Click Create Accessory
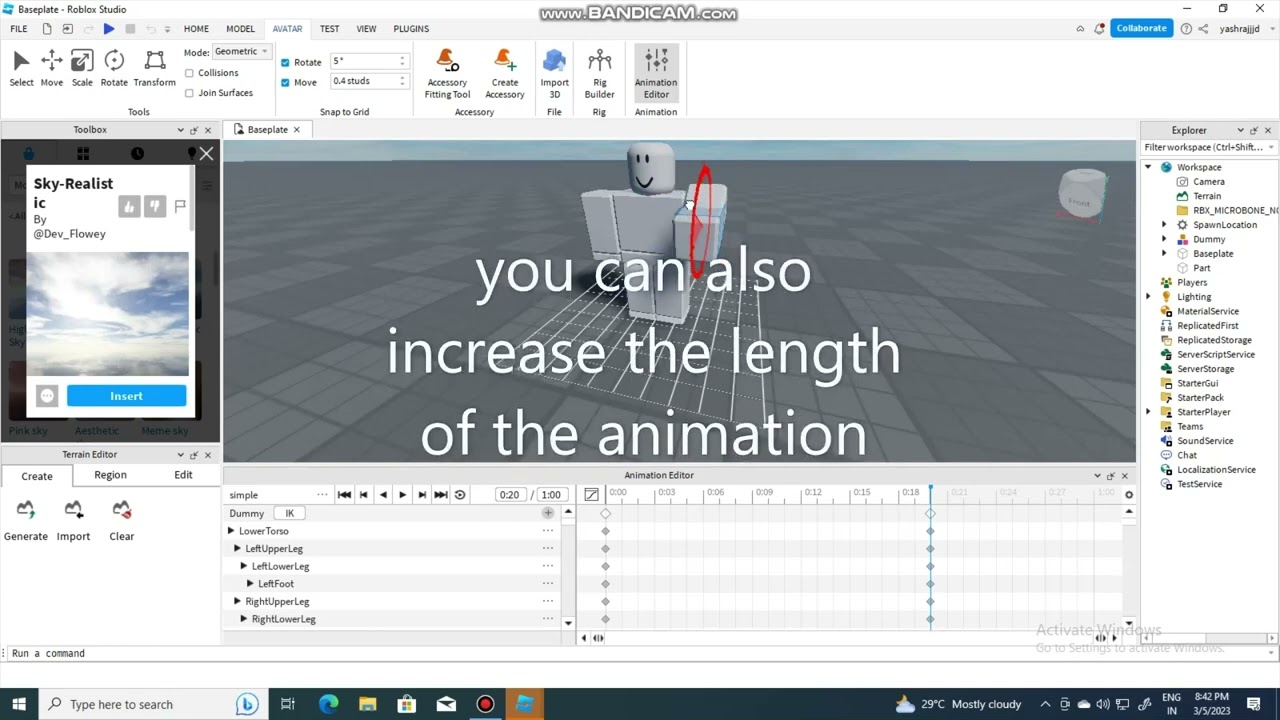The width and height of the screenshot is (1280, 720). tap(505, 73)
